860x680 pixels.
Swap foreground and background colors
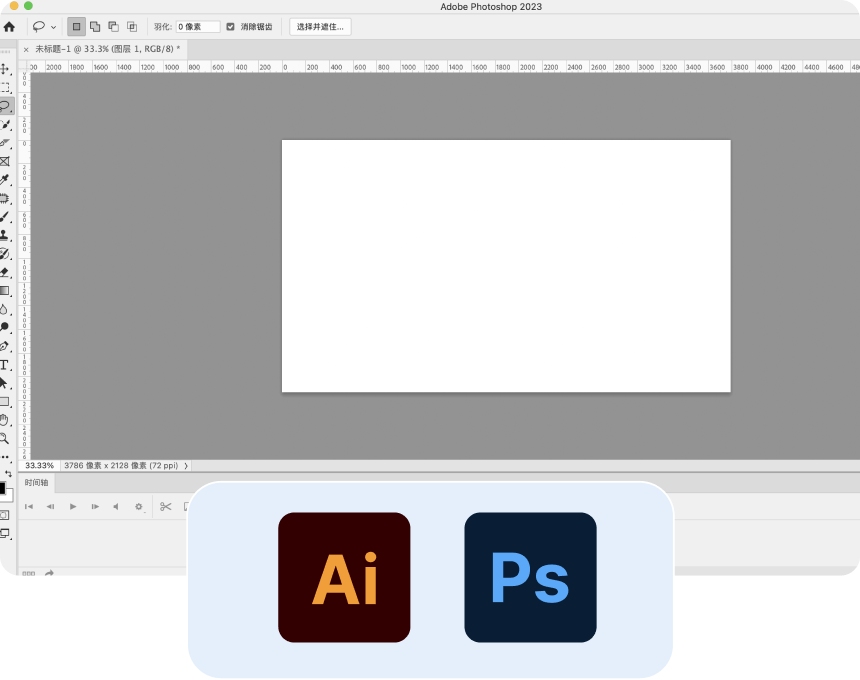[x=8, y=473]
